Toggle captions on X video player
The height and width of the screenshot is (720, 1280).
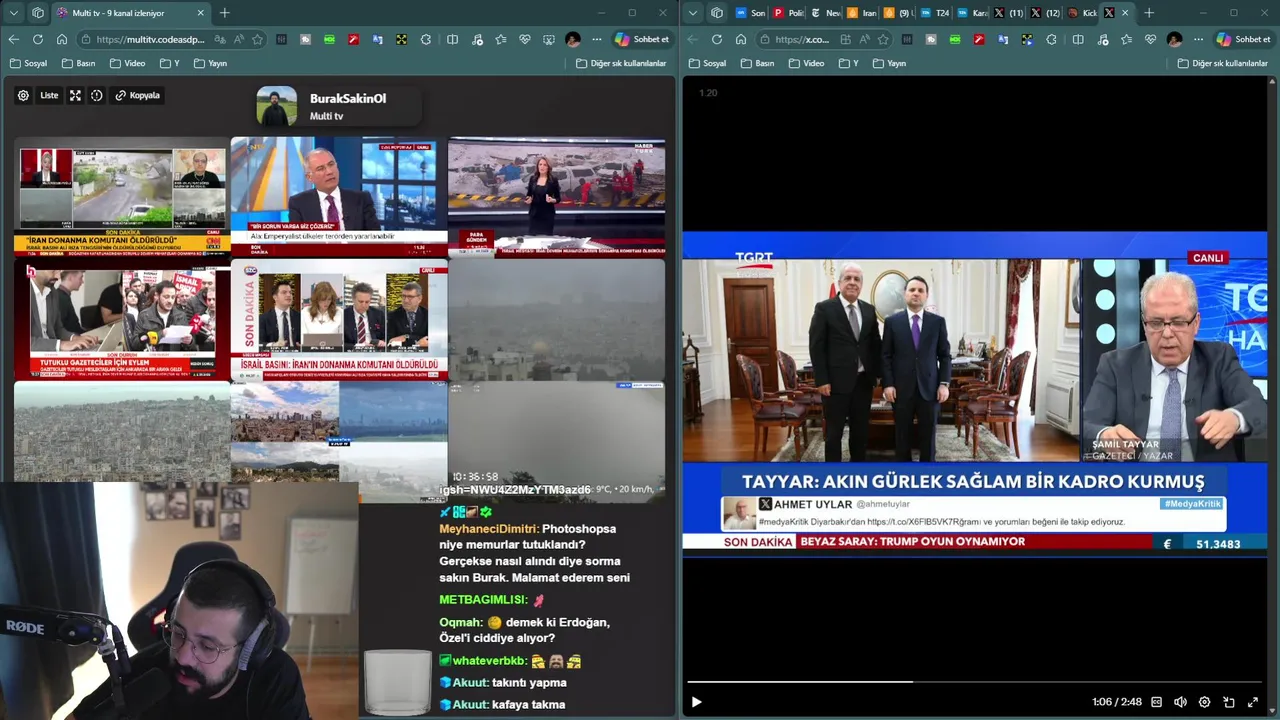(x=1157, y=702)
